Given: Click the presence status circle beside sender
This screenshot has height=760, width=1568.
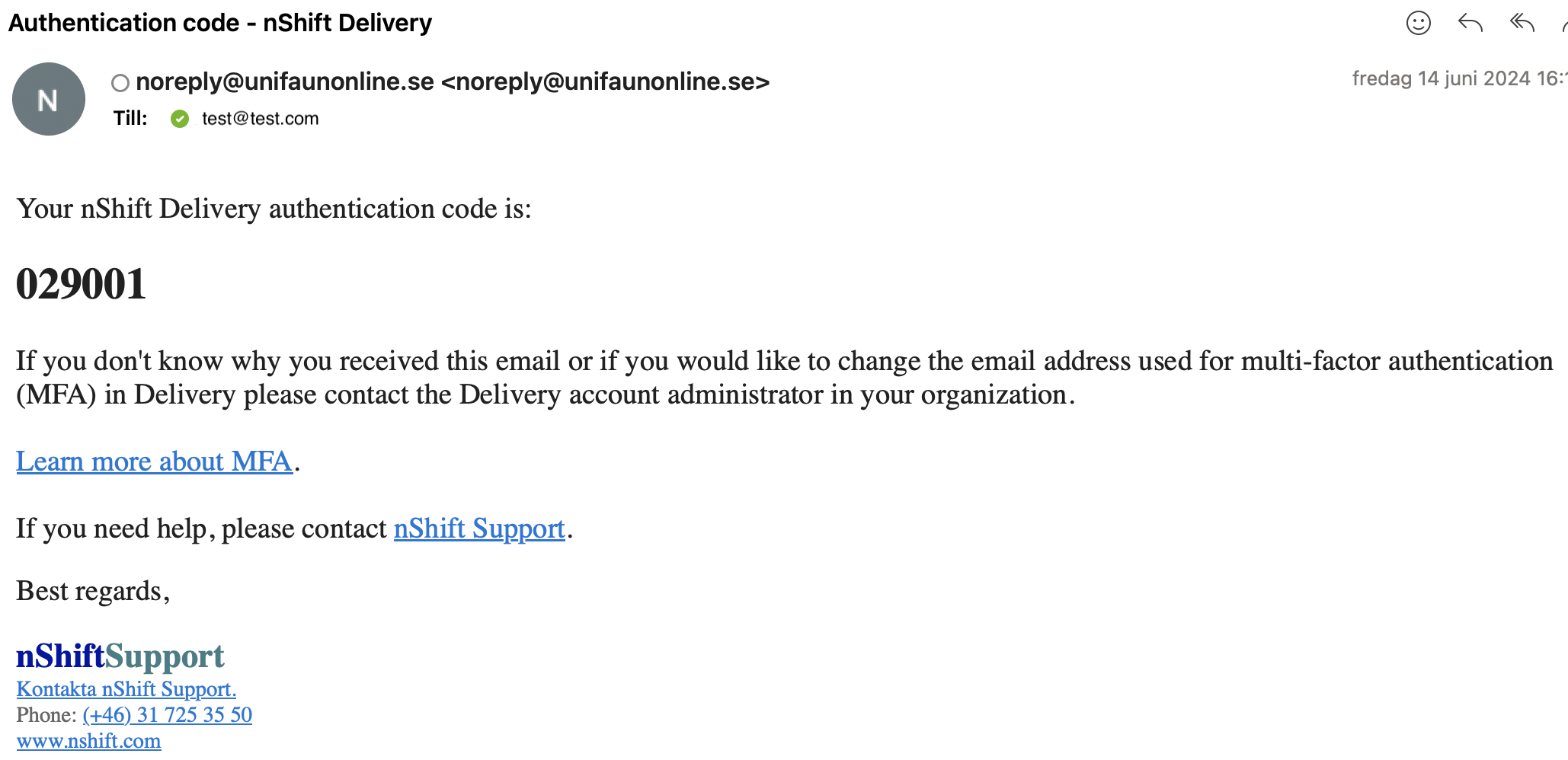Looking at the screenshot, I should 120,82.
